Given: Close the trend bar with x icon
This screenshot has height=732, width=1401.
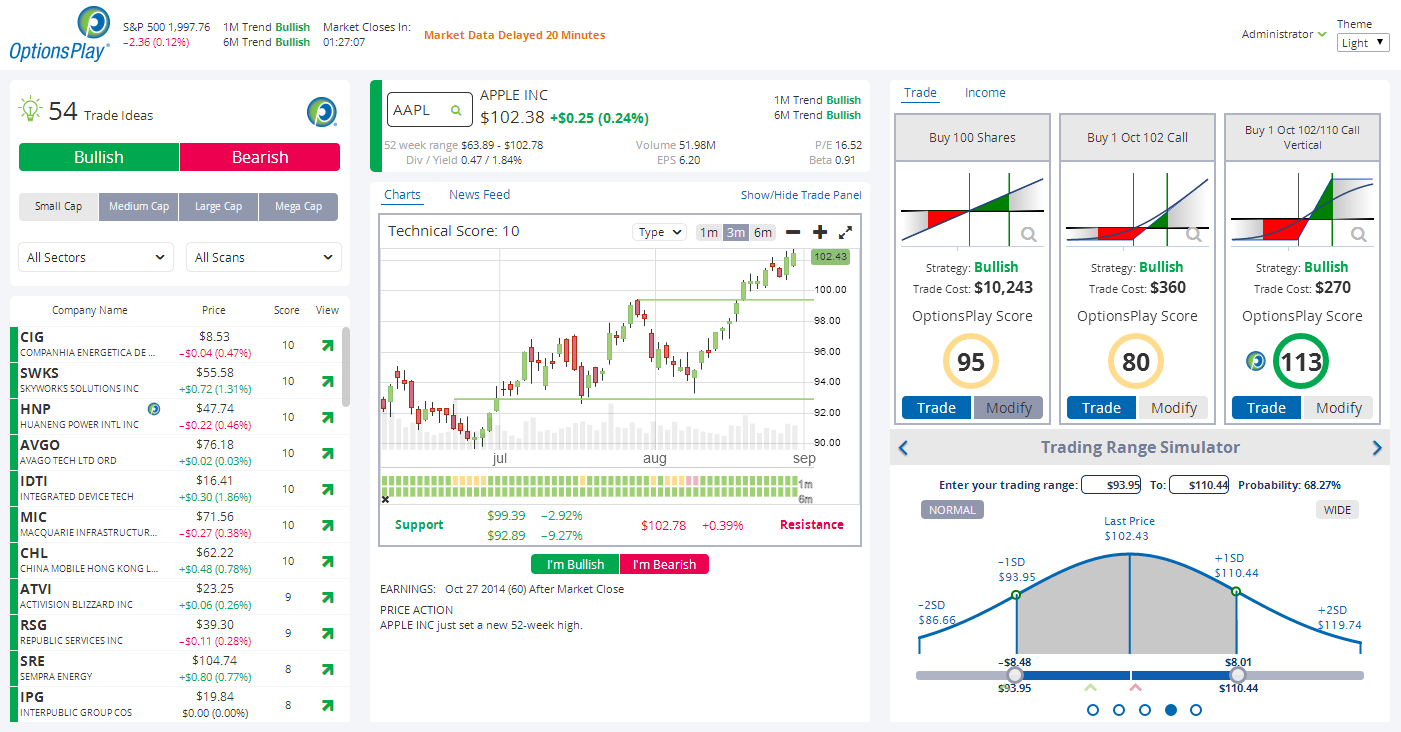Looking at the screenshot, I should click(386, 499).
